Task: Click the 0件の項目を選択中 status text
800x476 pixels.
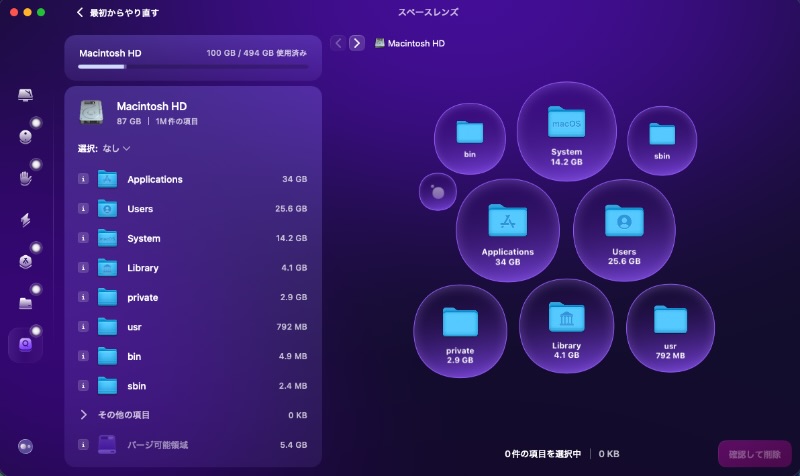Action: coord(542,454)
